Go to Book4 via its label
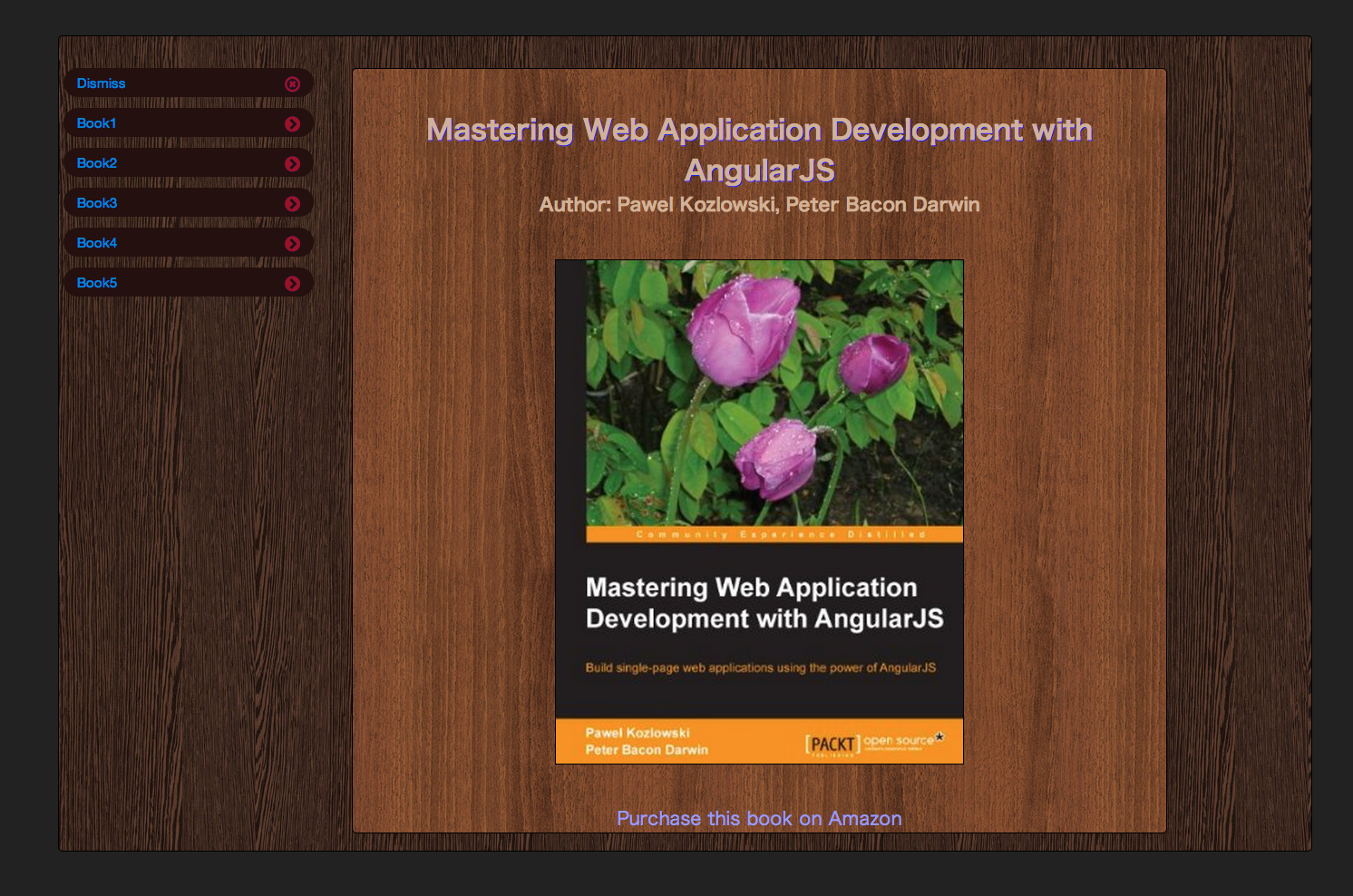This screenshot has height=896, width=1353. click(x=96, y=243)
